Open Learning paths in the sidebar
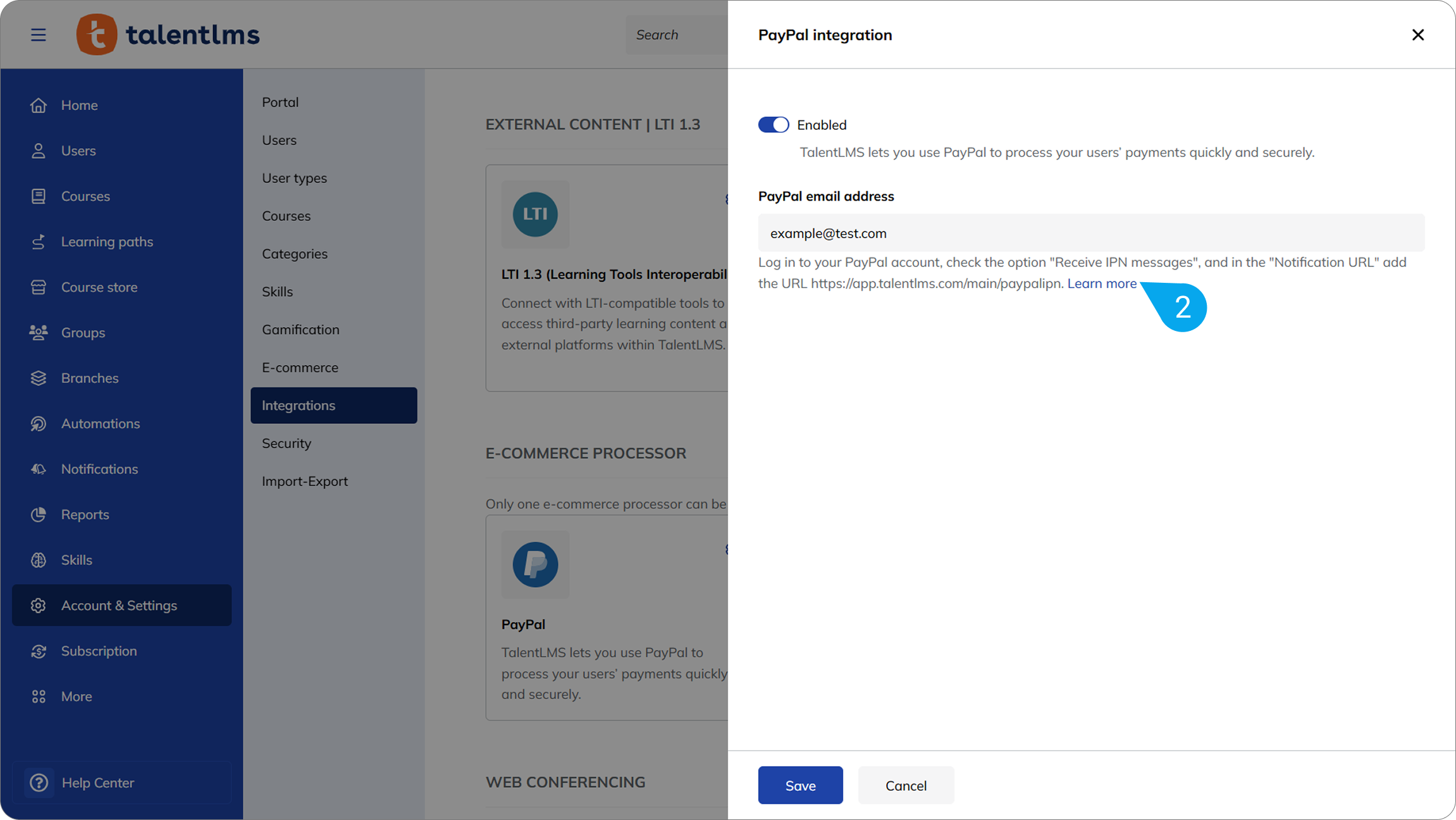This screenshot has width=1456, height=820. [x=107, y=242]
